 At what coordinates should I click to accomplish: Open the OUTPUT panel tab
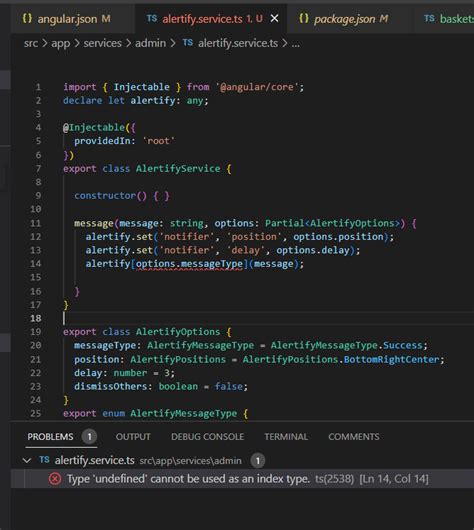(133, 437)
